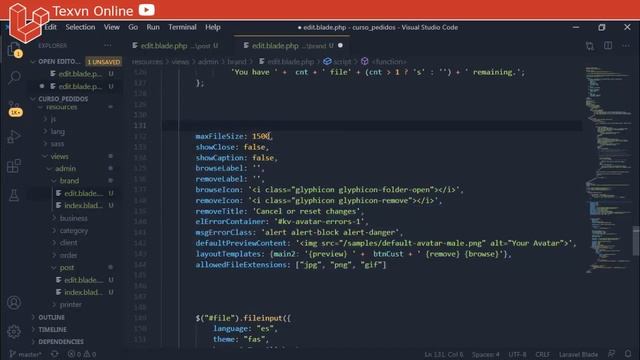
Task: Open Run and Debug view
Action: (x=14, y=137)
